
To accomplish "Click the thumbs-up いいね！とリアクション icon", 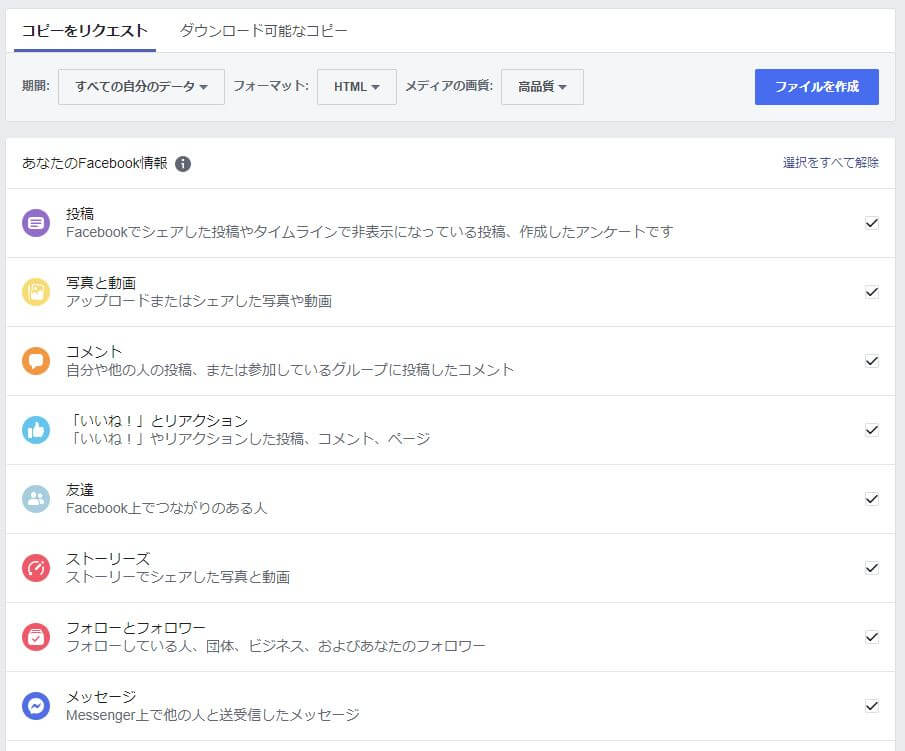I will click(x=37, y=429).
